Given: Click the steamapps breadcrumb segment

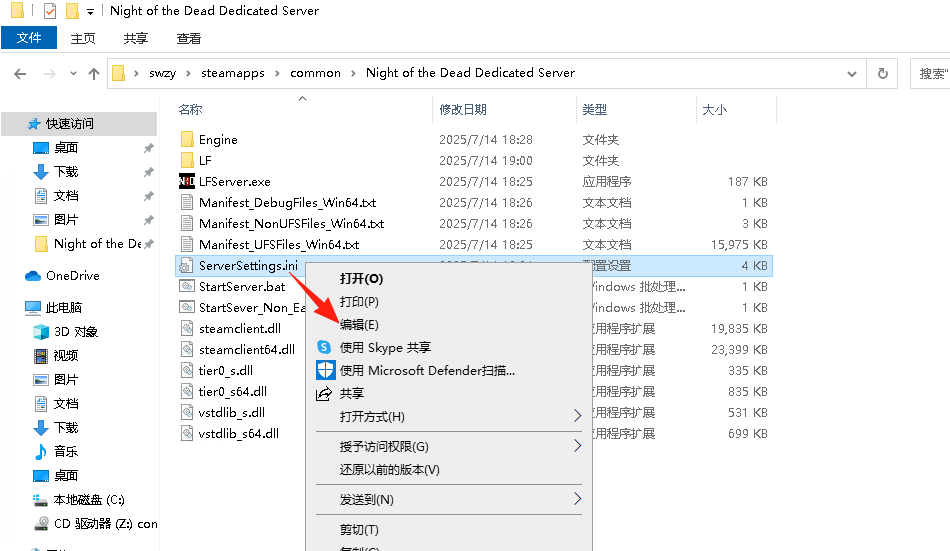Looking at the screenshot, I should point(233,73).
